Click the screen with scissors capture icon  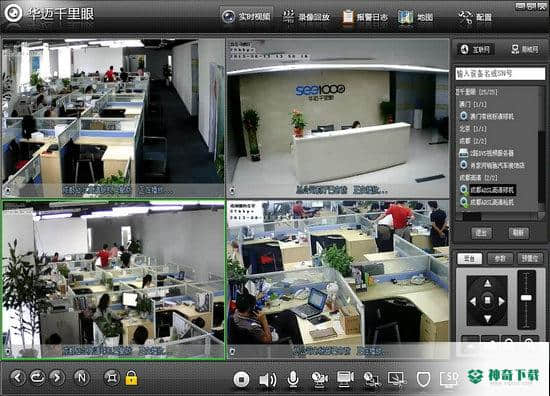pyautogui.click(x=397, y=379)
